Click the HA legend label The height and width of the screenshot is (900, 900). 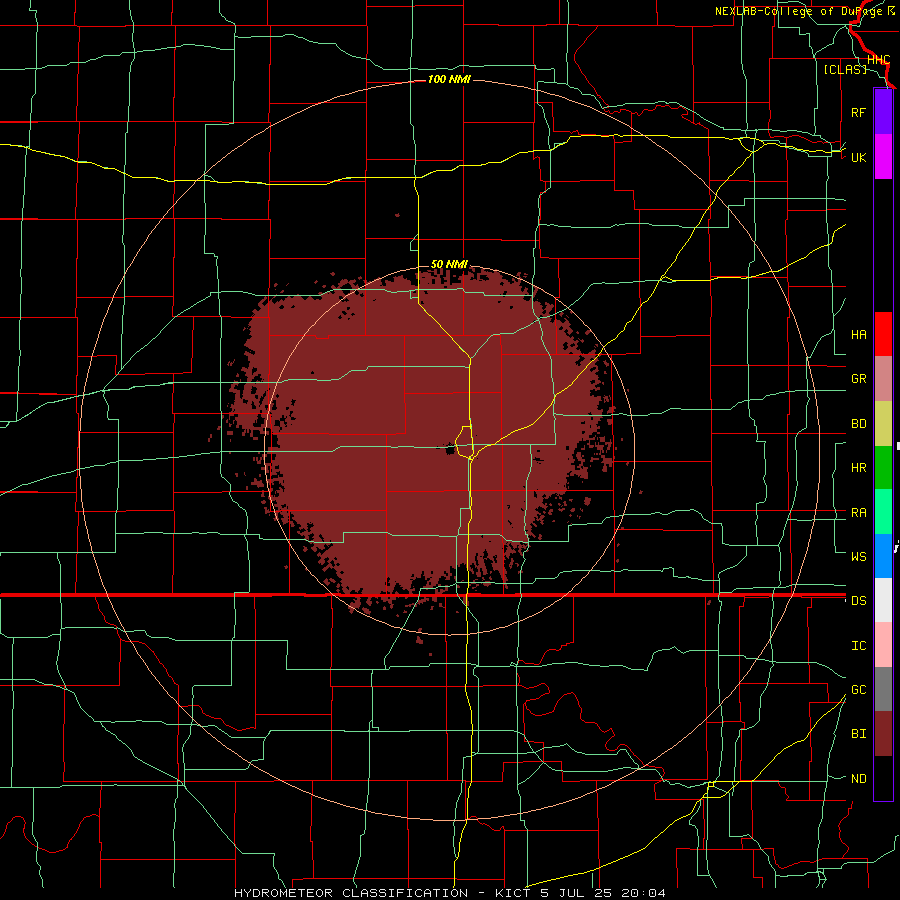point(858,335)
